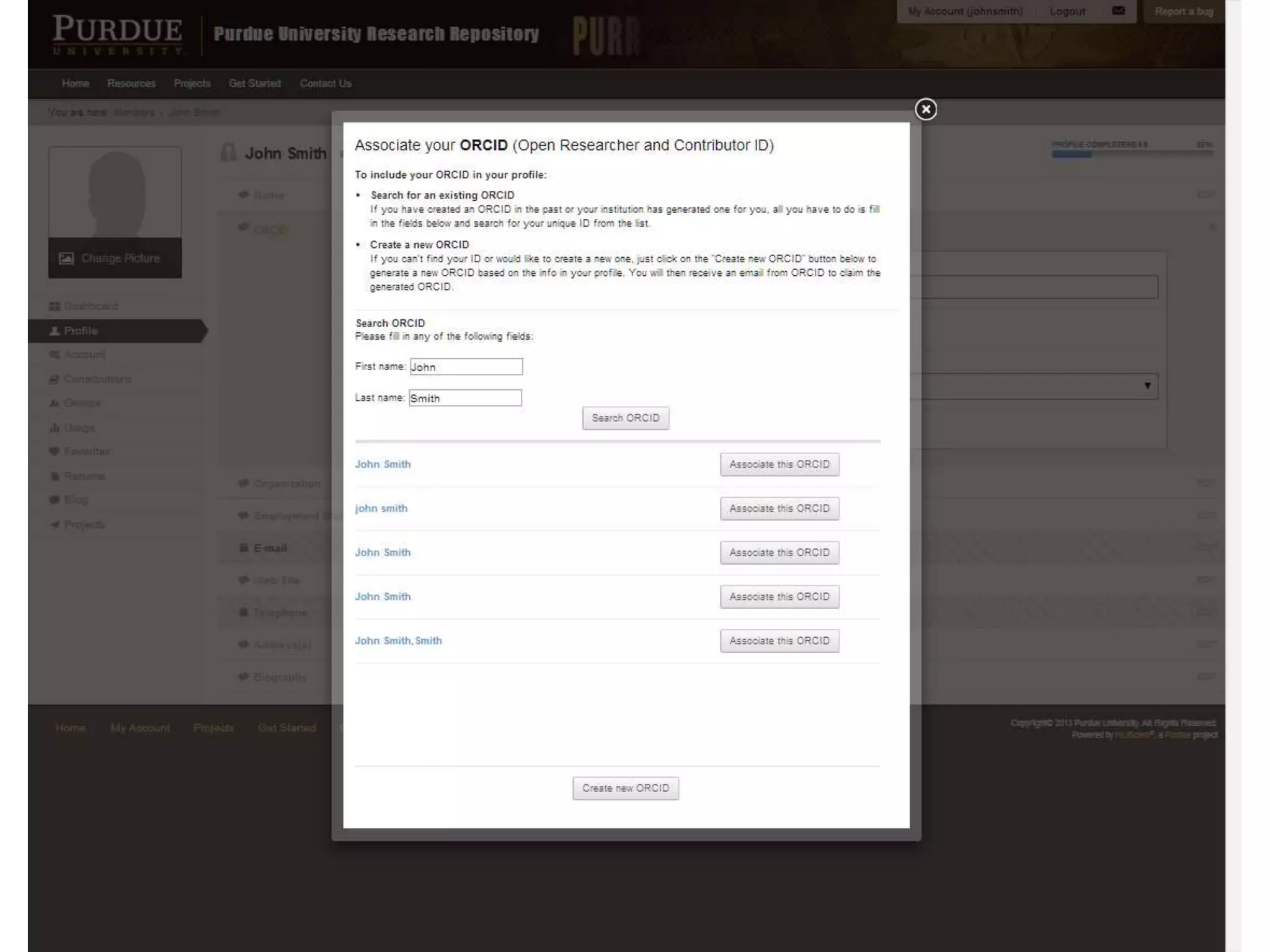This screenshot has height=952, width=1270.
Task: Open the John Smith, Smith result link
Action: (x=398, y=641)
